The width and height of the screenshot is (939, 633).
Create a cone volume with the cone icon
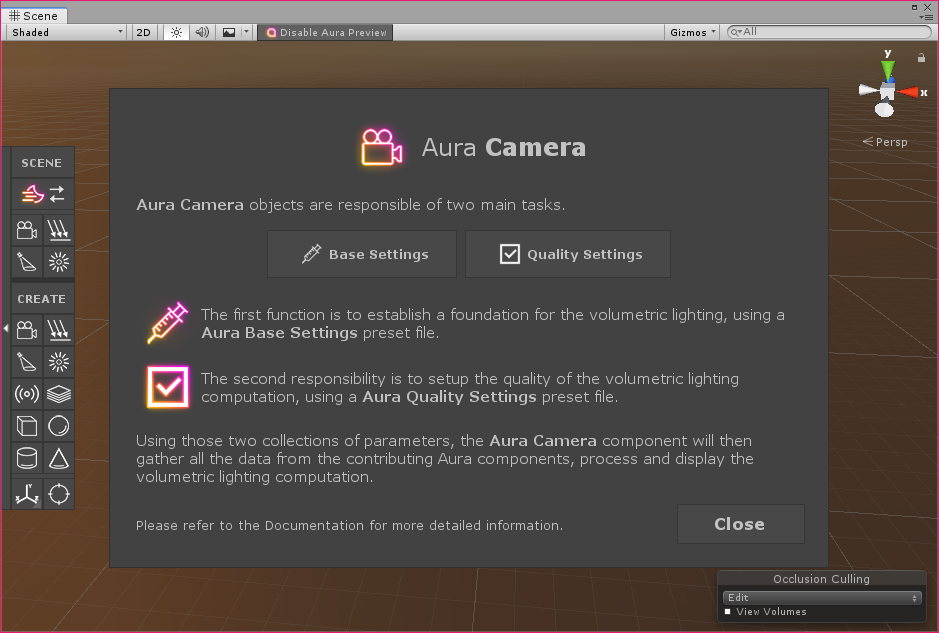pos(59,458)
